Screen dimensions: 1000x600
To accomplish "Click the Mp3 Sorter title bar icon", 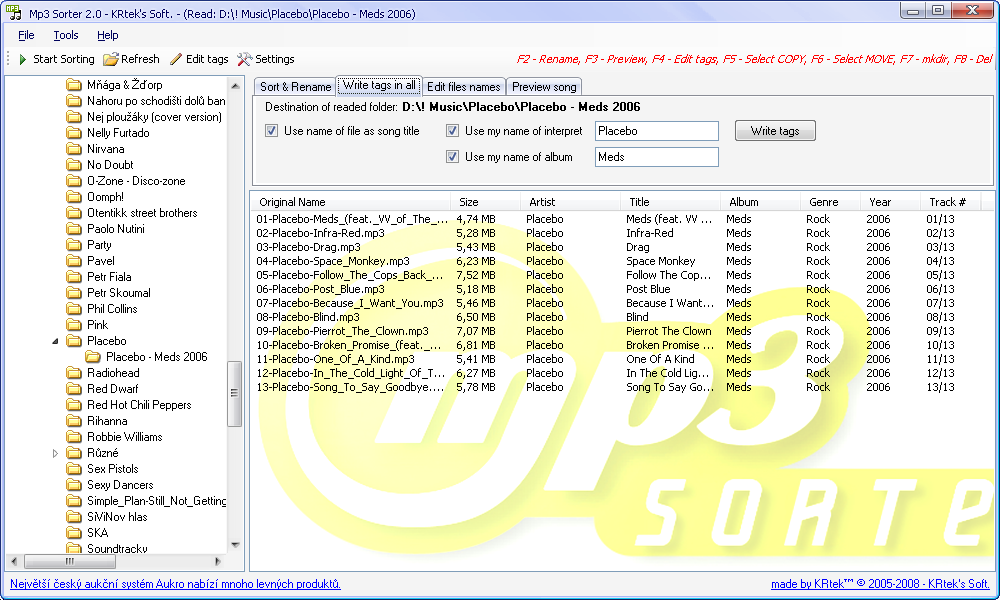I will 13,13.
